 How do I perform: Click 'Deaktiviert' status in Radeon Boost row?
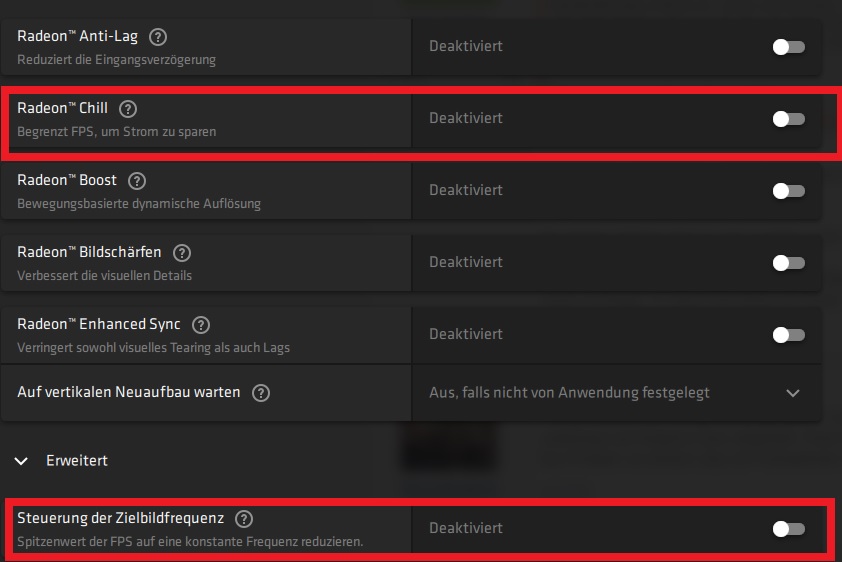click(x=466, y=190)
